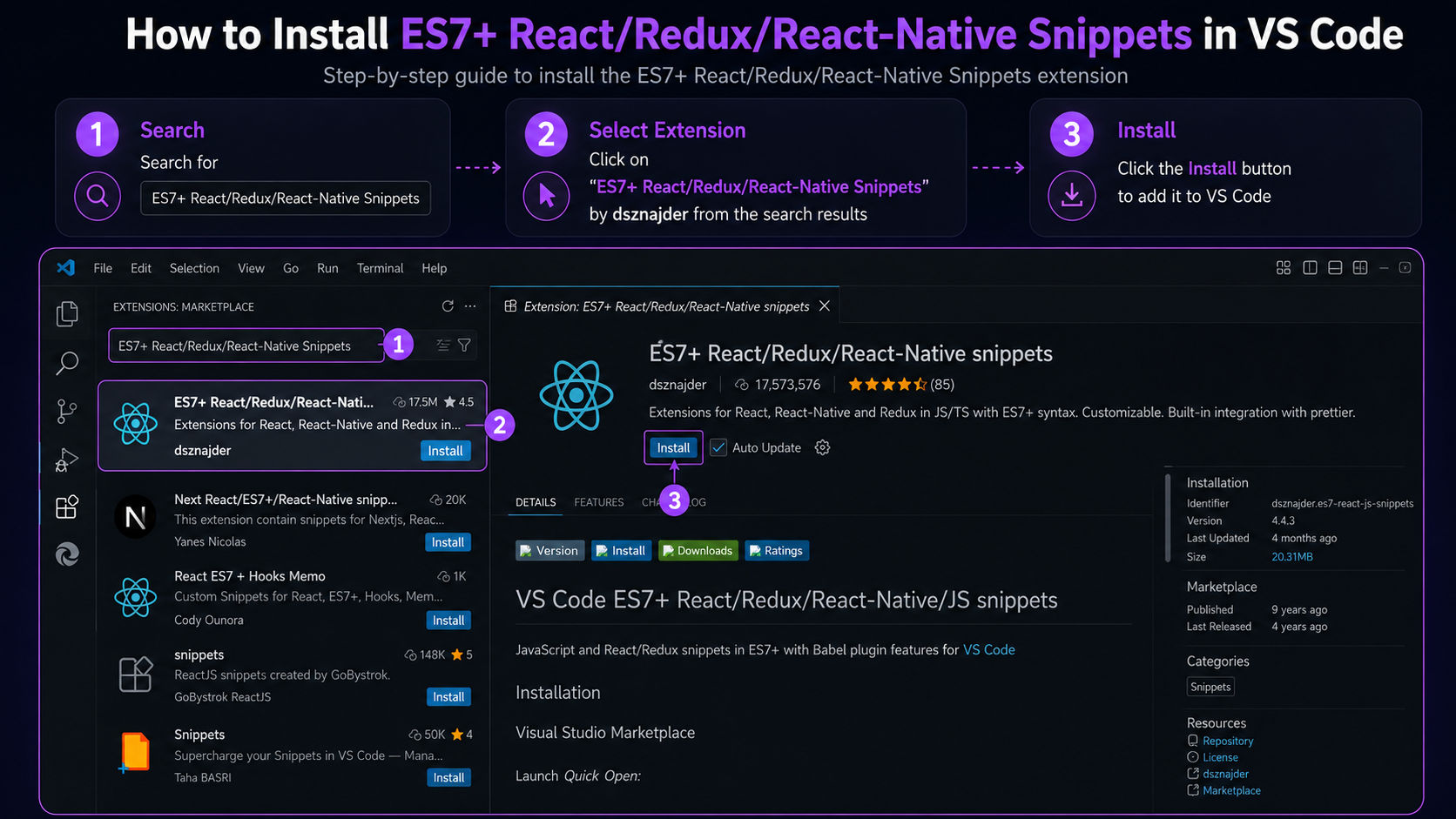Open the Repository resource link
This screenshot has width=1456, height=819.
pyautogui.click(x=1228, y=741)
